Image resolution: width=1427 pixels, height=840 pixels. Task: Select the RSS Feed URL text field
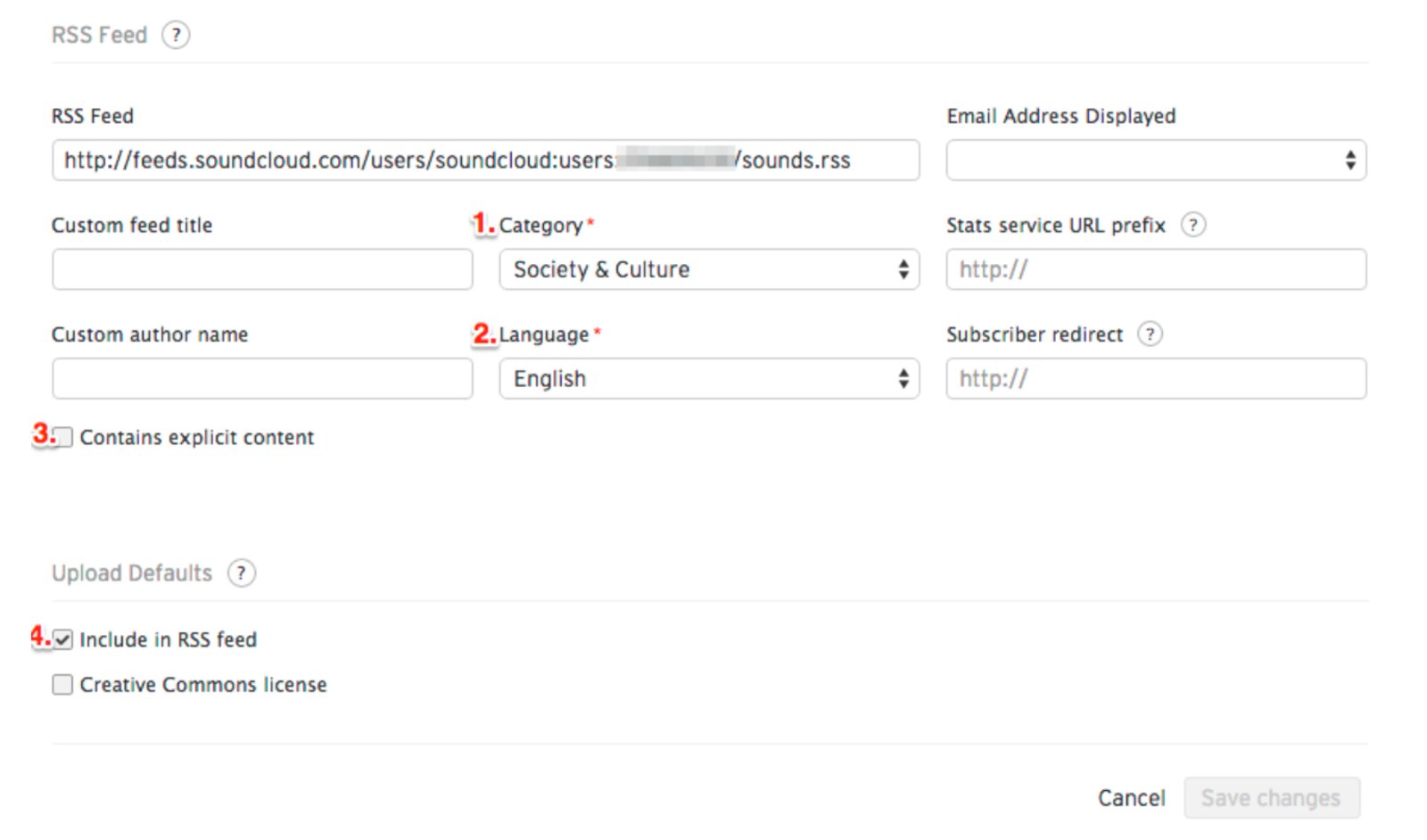coord(485,161)
